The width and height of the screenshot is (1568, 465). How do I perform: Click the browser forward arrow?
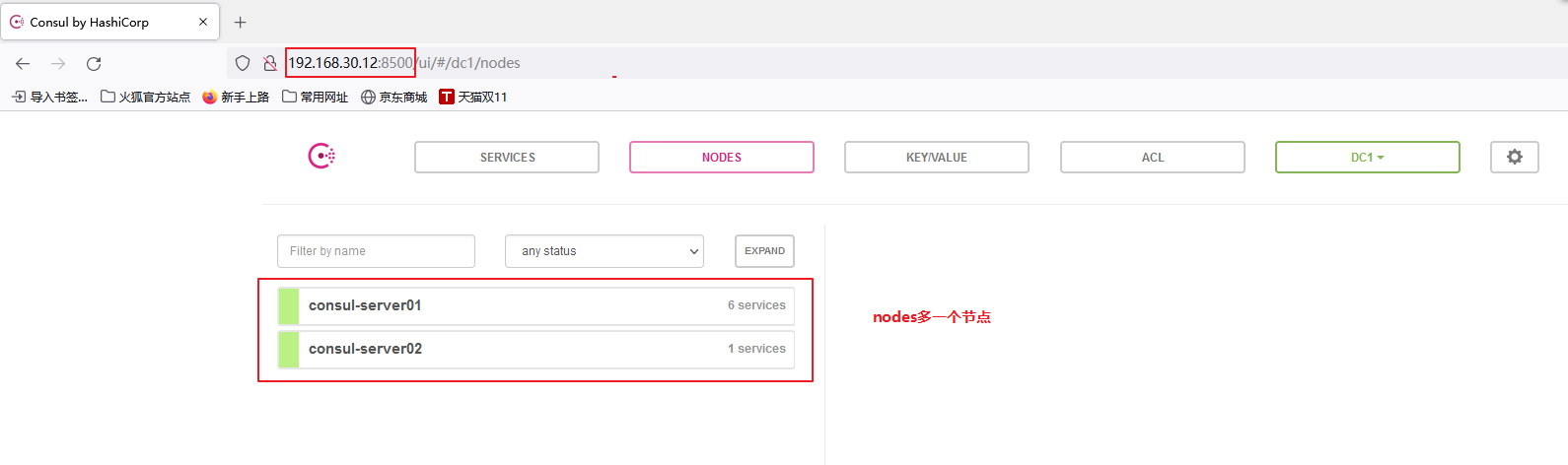[x=58, y=63]
